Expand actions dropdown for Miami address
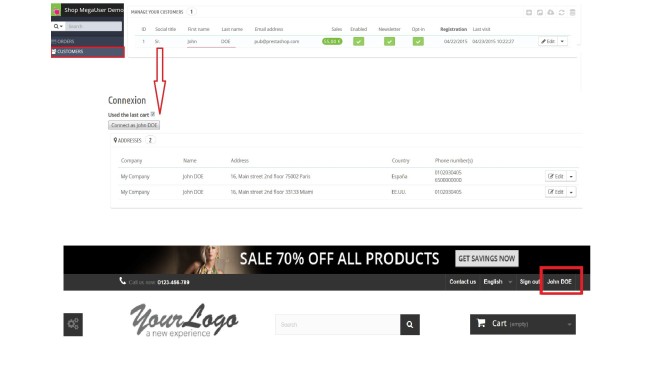Image resolution: width=646 pixels, height=366 pixels. [x=571, y=192]
